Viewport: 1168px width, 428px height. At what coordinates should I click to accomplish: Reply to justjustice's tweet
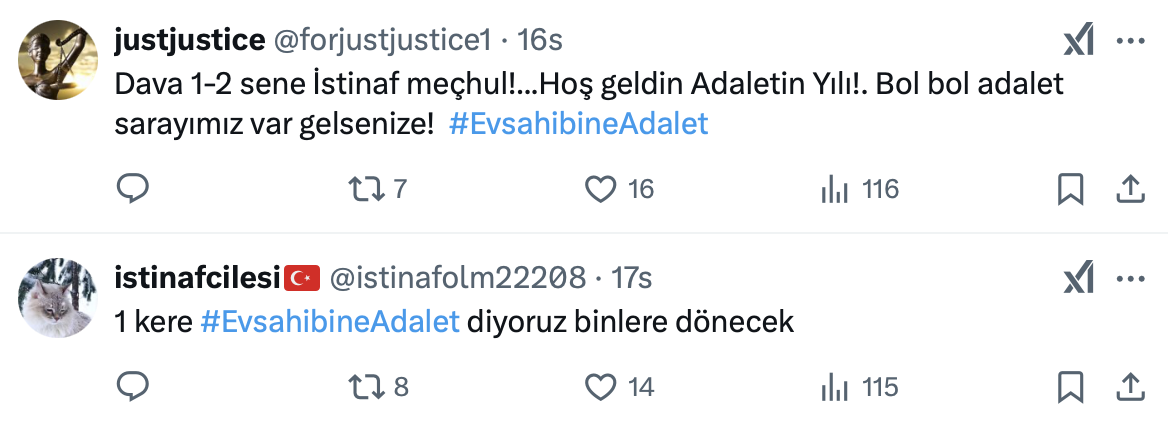(x=133, y=188)
